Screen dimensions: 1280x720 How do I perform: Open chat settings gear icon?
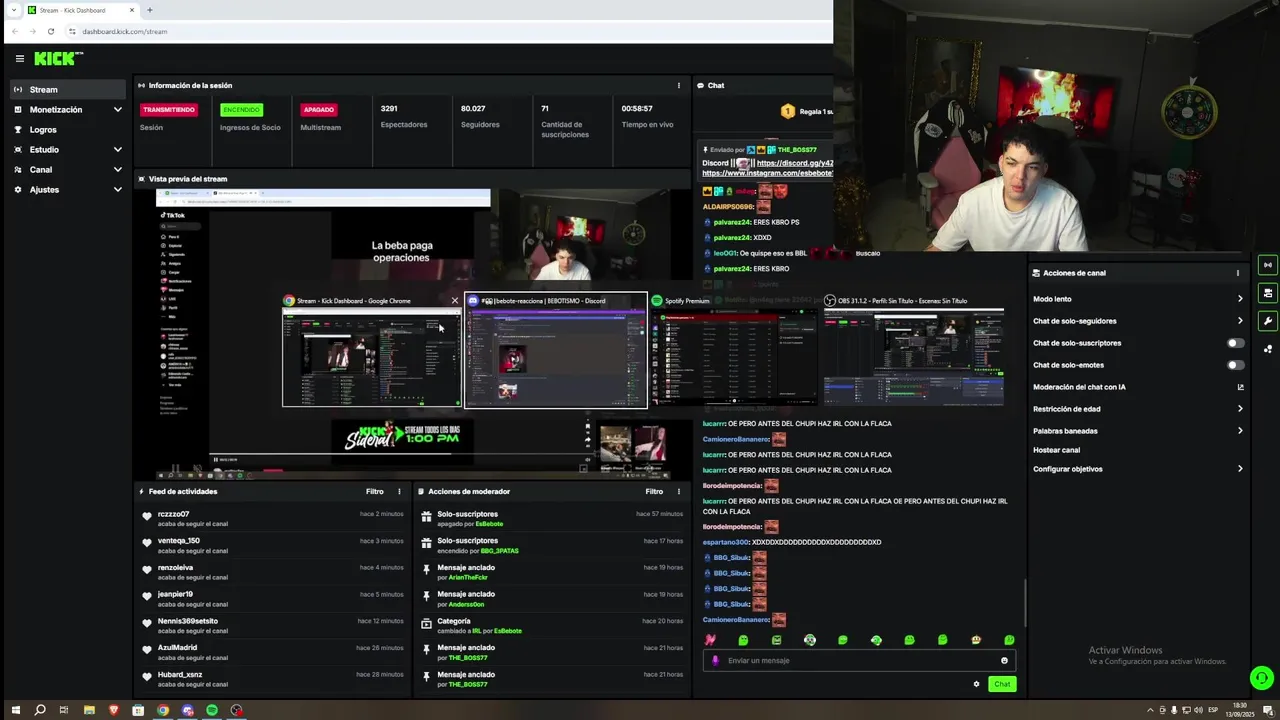tap(976, 684)
